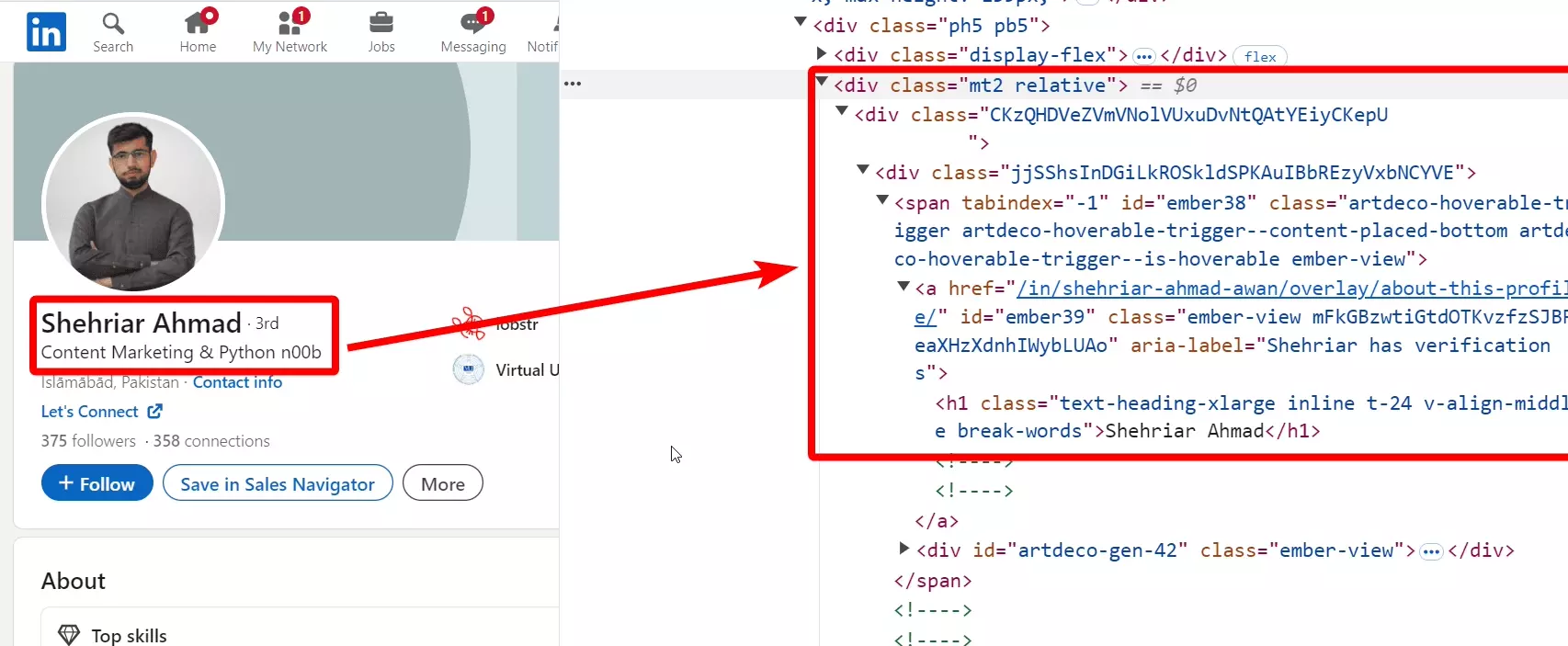Image resolution: width=1568 pixels, height=646 pixels.
Task: Go to Home via house icon
Action: pos(198,23)
